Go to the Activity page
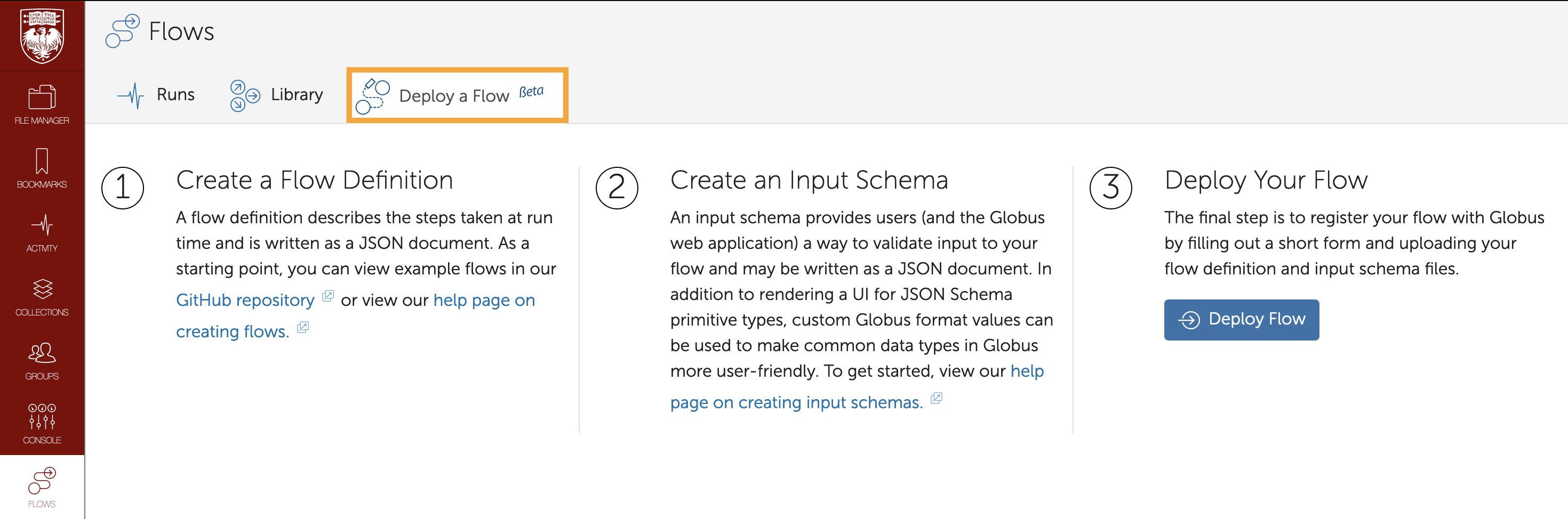The height and width of the screenshot is (519, 1568). pyautogui.click(x=42, y=232)
